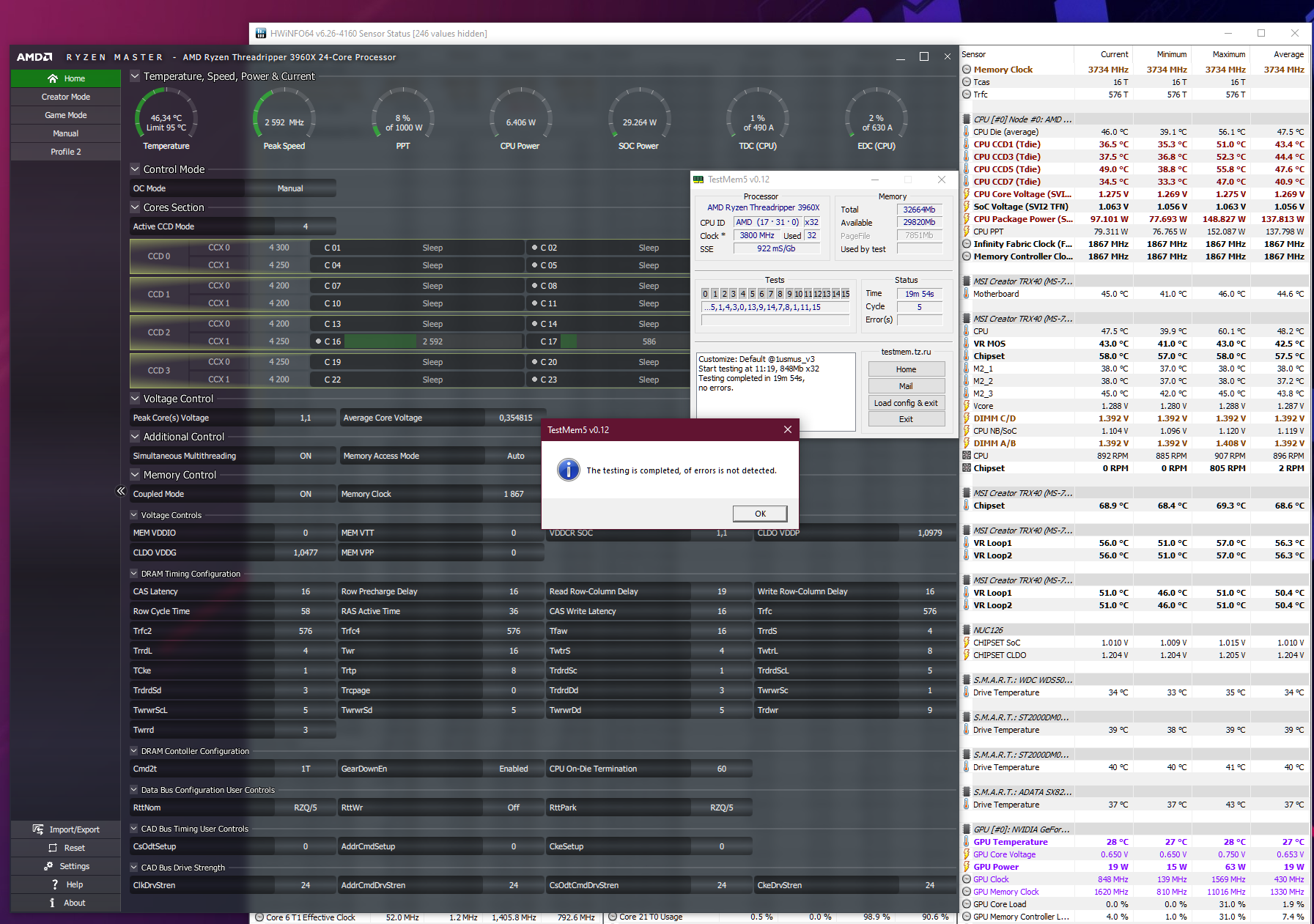Click the chip icon for CPU [#0] Node group

pyautogui.click(x=967, y=119)
